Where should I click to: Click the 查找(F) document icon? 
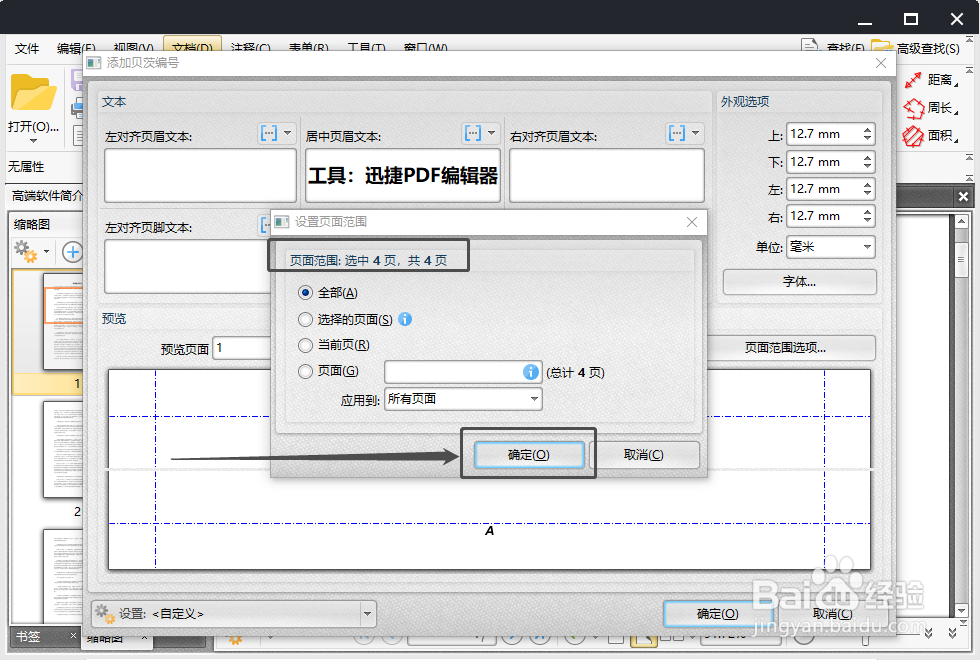click(x=809, y=46)
